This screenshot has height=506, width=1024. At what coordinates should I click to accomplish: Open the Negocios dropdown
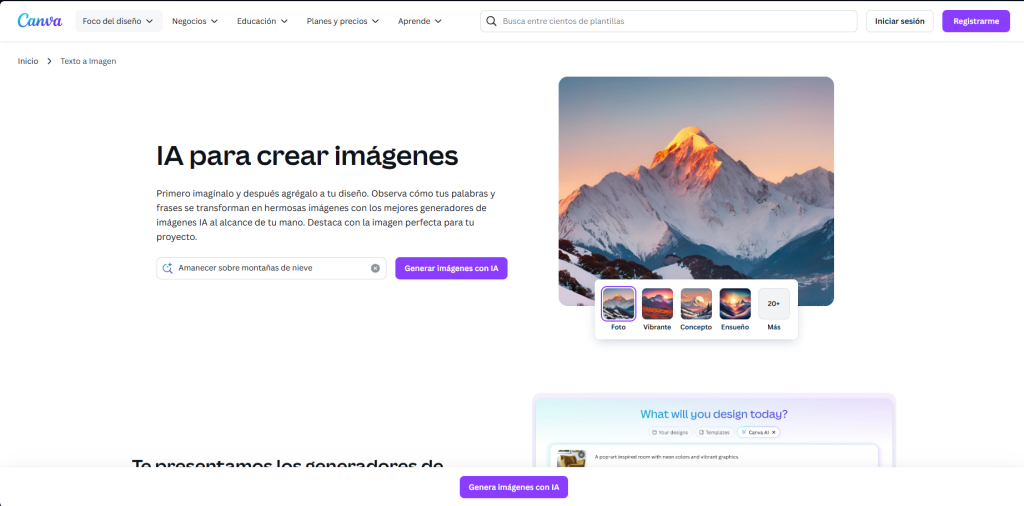pyautogui.click(x=196, y=21)
